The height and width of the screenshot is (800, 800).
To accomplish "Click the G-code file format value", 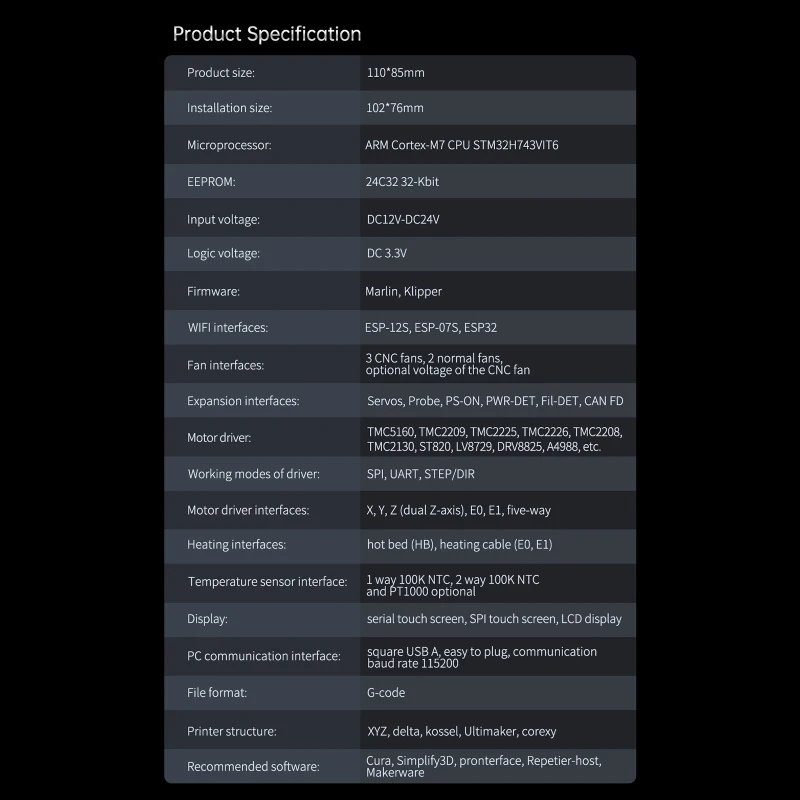I will coord(386,692).
